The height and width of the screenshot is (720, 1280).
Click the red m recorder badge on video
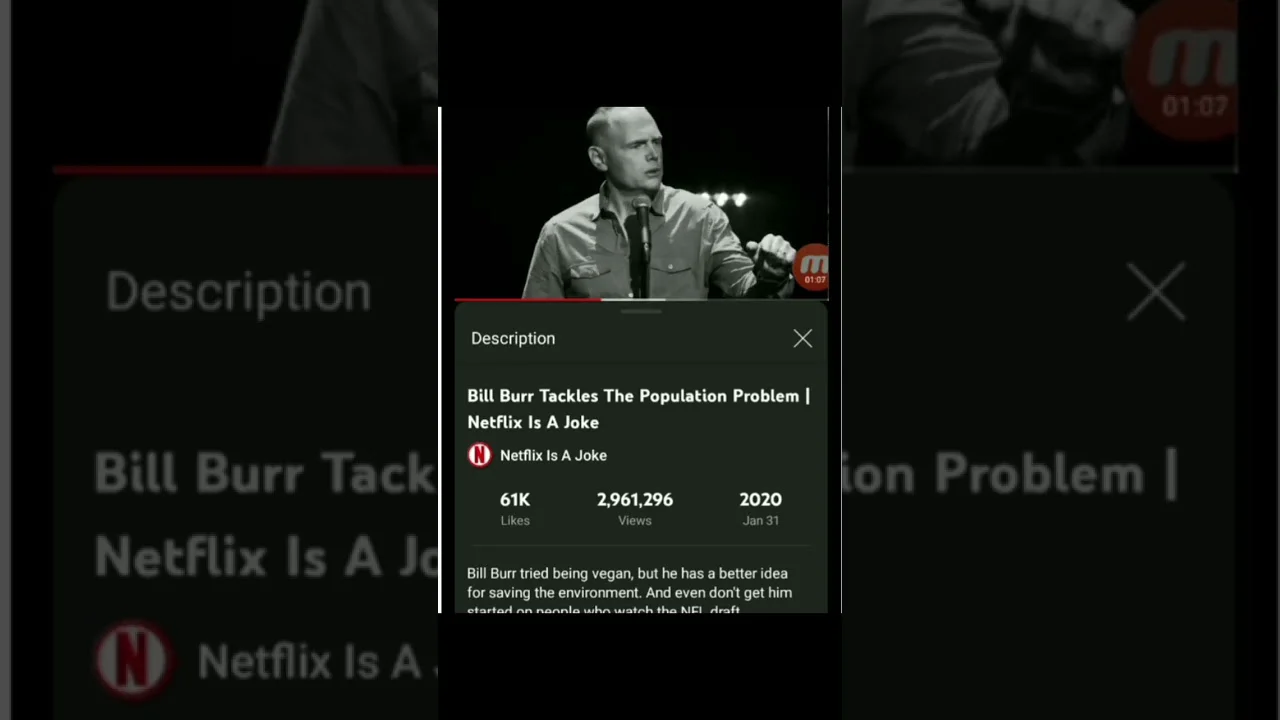(812, 264)
